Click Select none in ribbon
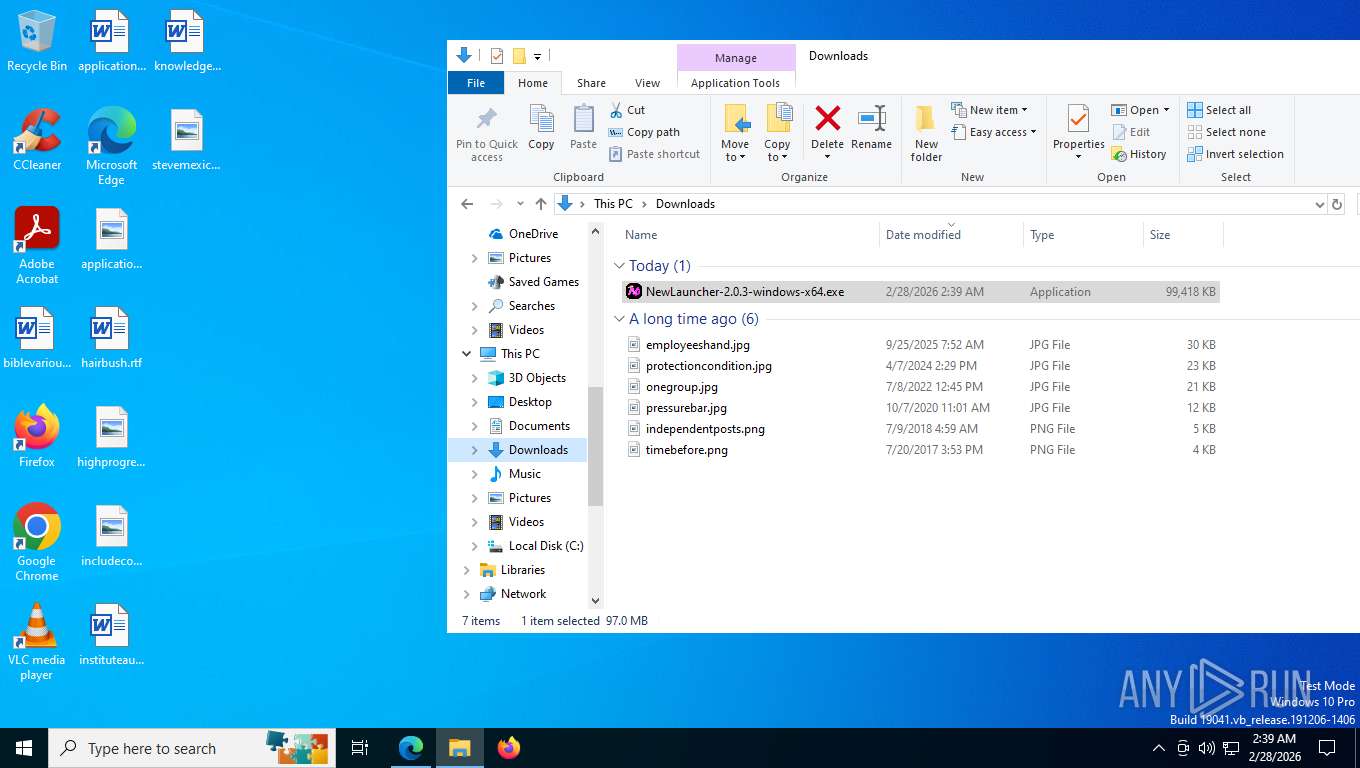Viewport: 1360px width, 768px height. pyautogui.click(x=1226, y=132)
